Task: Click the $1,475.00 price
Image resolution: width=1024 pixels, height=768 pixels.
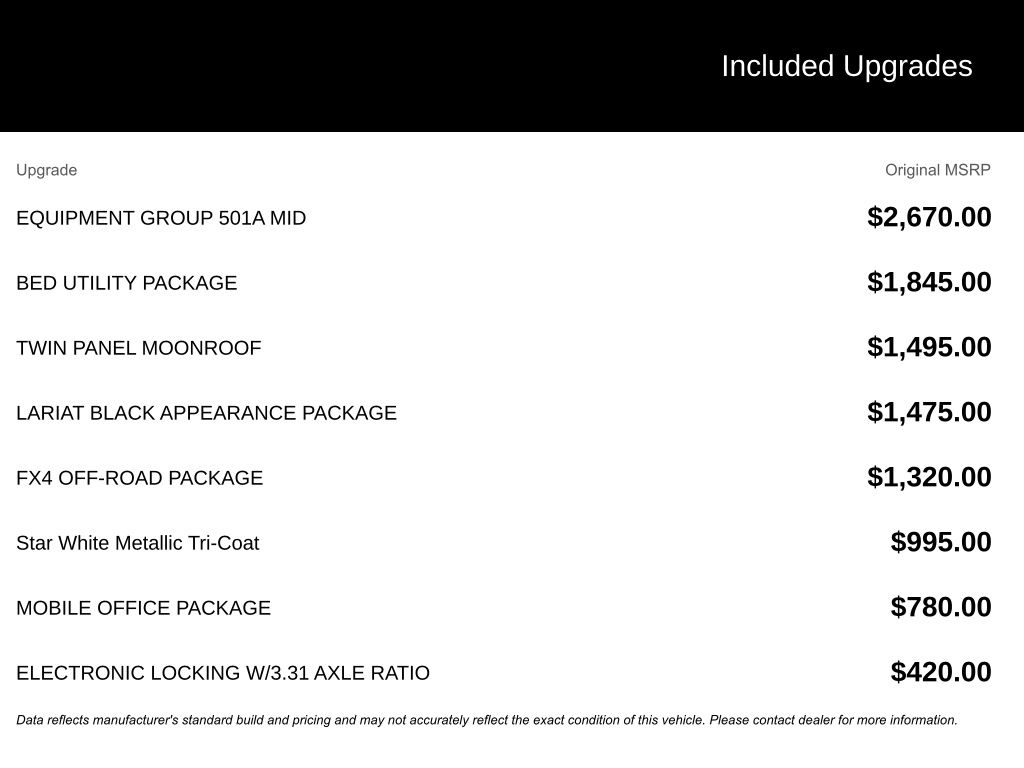Action: click(929, 412)
